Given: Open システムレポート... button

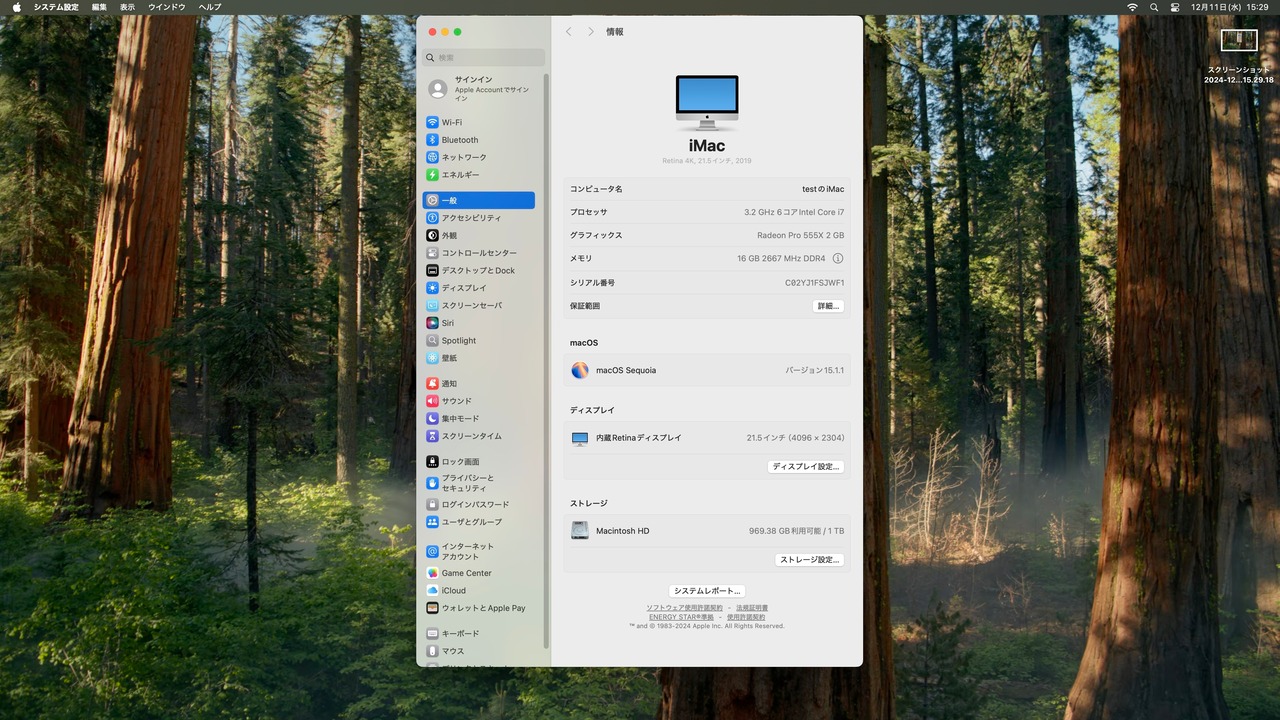Looking at the screenshot, I should 707,591.
